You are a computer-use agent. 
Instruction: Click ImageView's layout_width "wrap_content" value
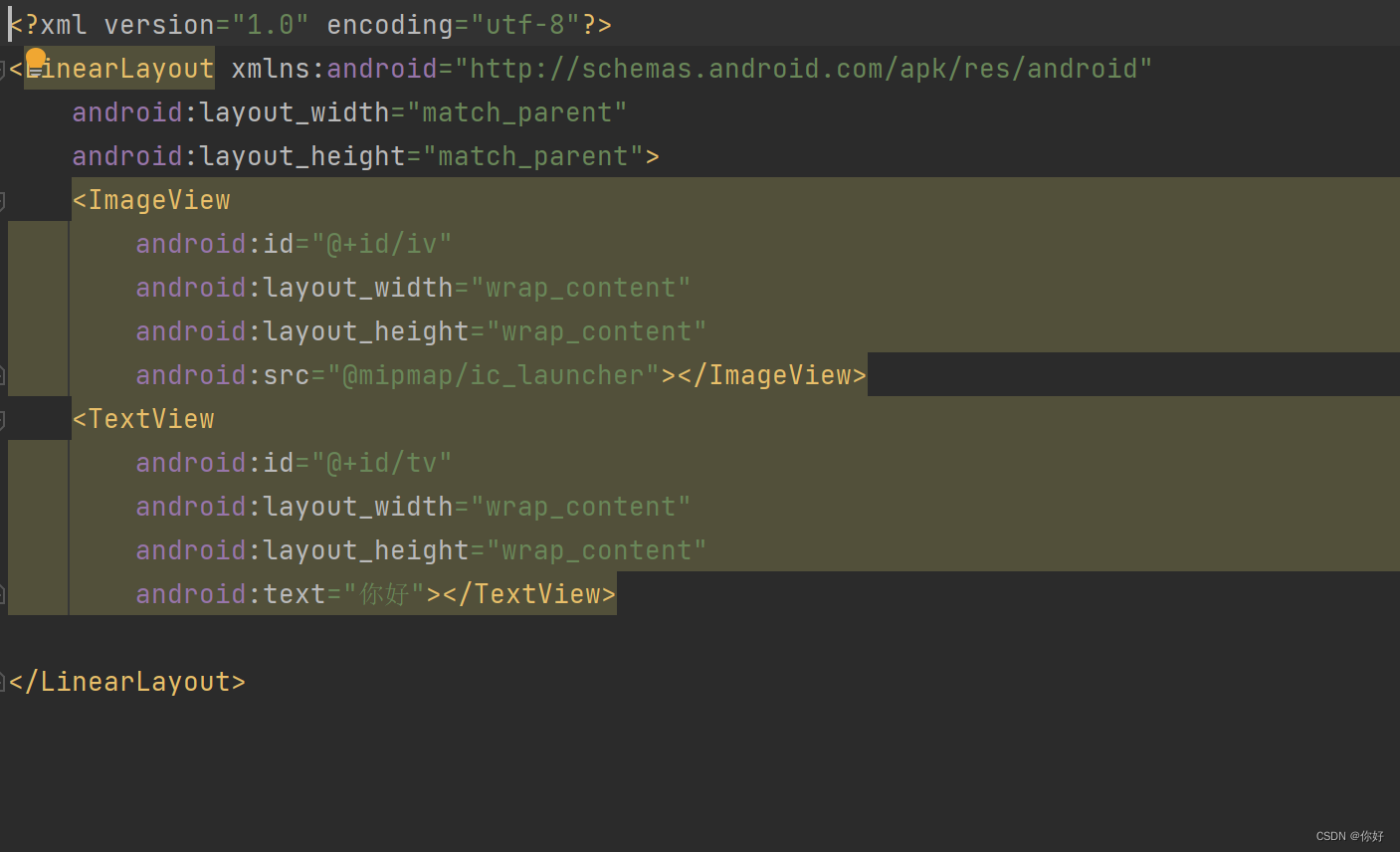pos(581,288)
